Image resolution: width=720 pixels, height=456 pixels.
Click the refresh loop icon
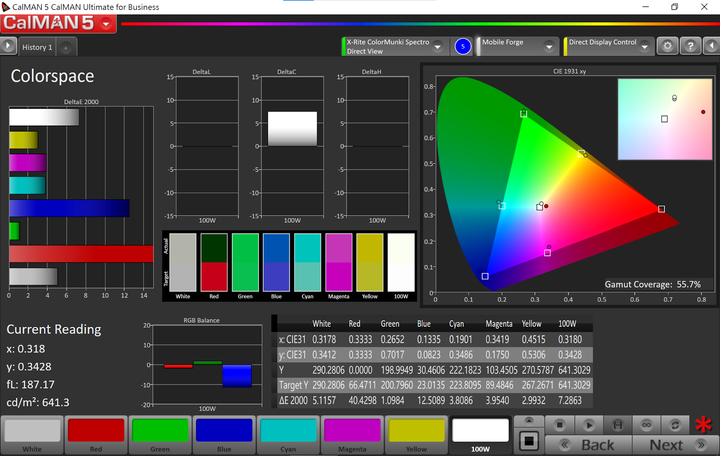click(675, 425)
